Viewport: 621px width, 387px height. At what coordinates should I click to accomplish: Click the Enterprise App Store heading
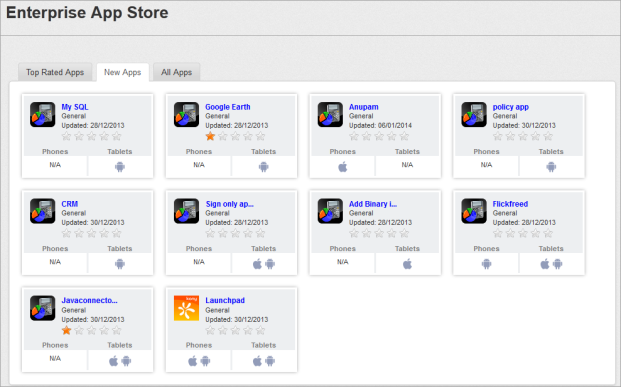[x=87, y=13]
